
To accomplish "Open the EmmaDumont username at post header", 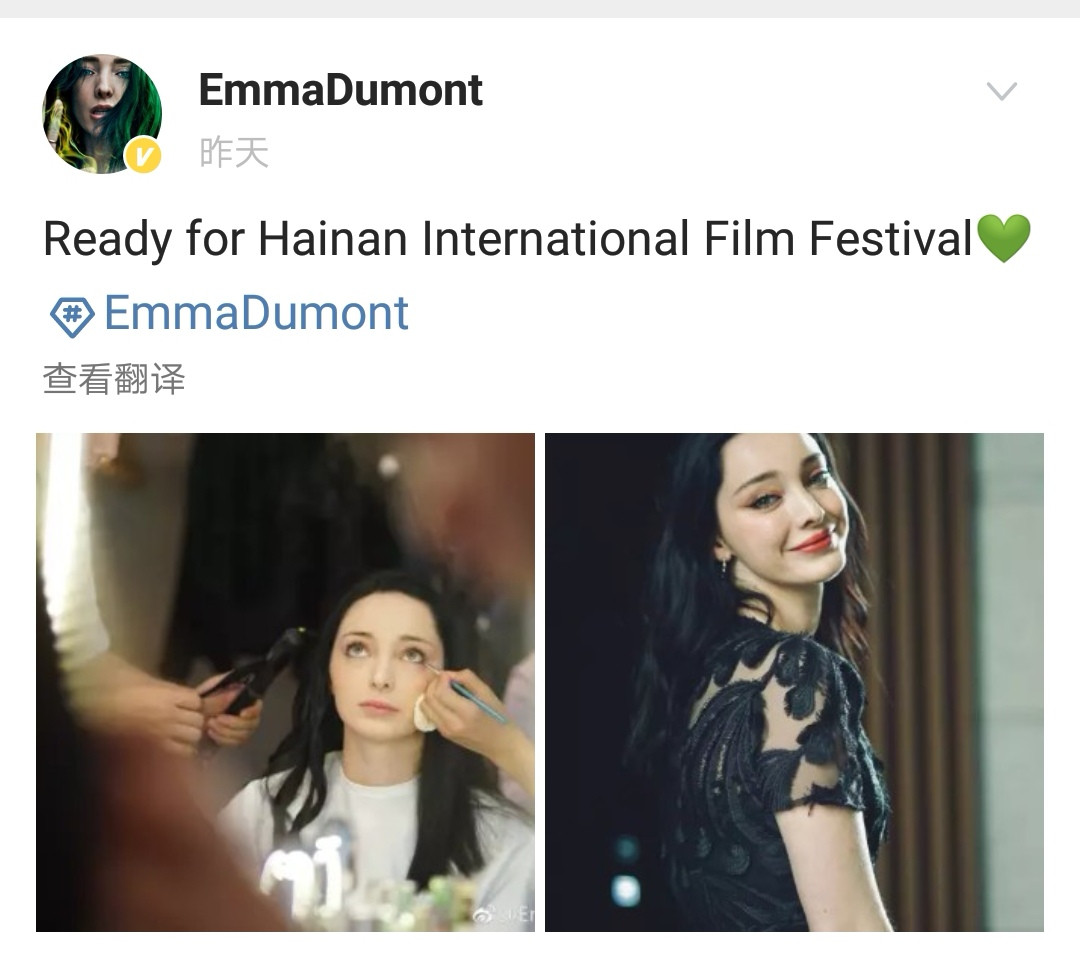I will [340, 90].
